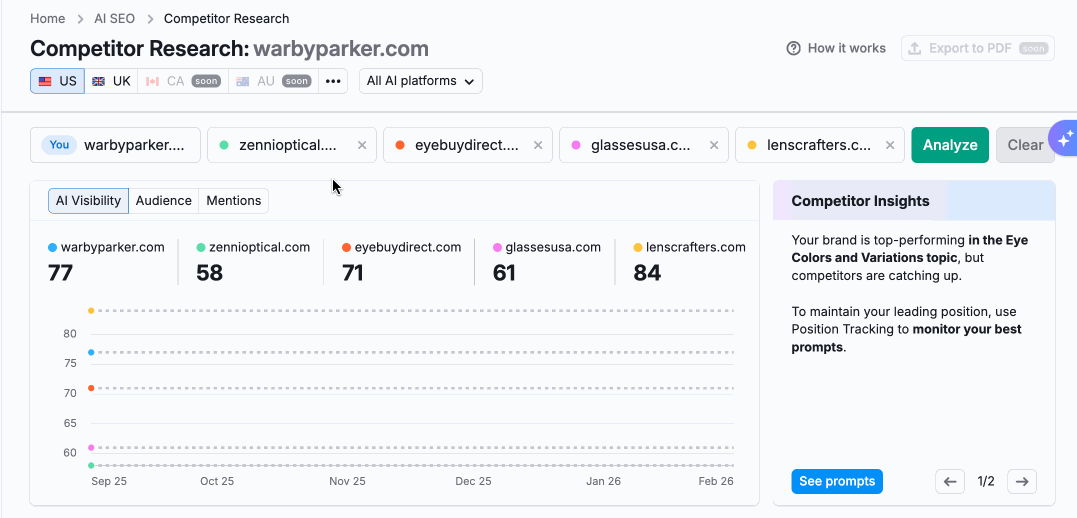Viewport: 1077px width, 518px height.
Task: Click the How it works help icon
Action: pyautogui.click(x=794, y=48)
